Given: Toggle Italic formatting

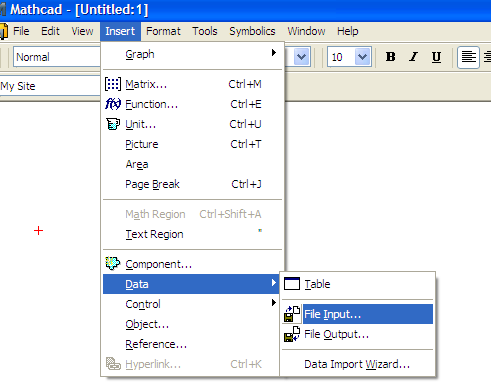Looking at the screenshot, I should 413,57.
